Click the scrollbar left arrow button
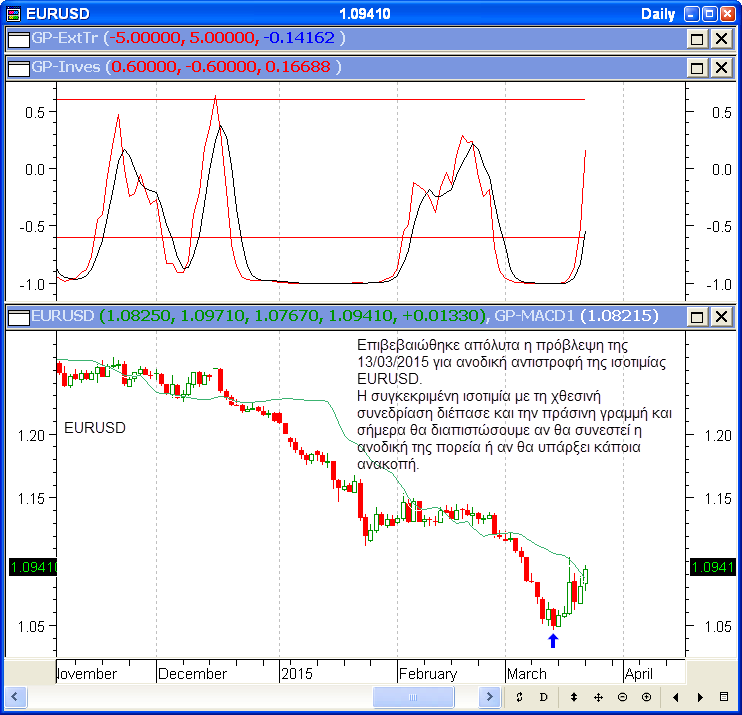 [x=15, y=697]
